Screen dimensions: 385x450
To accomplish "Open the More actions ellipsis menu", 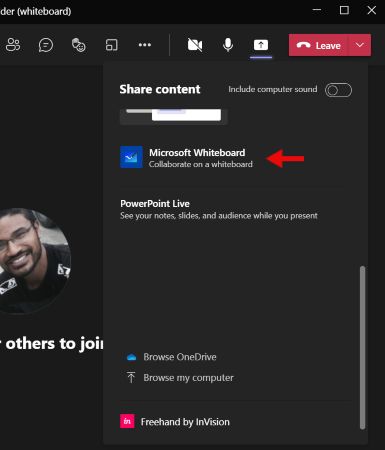I will click(145, 45).
